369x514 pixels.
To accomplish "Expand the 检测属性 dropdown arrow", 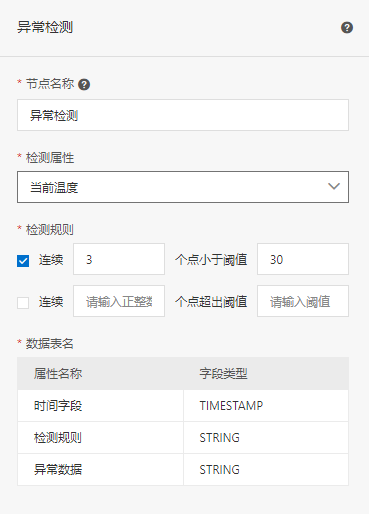I will (334, 186).
